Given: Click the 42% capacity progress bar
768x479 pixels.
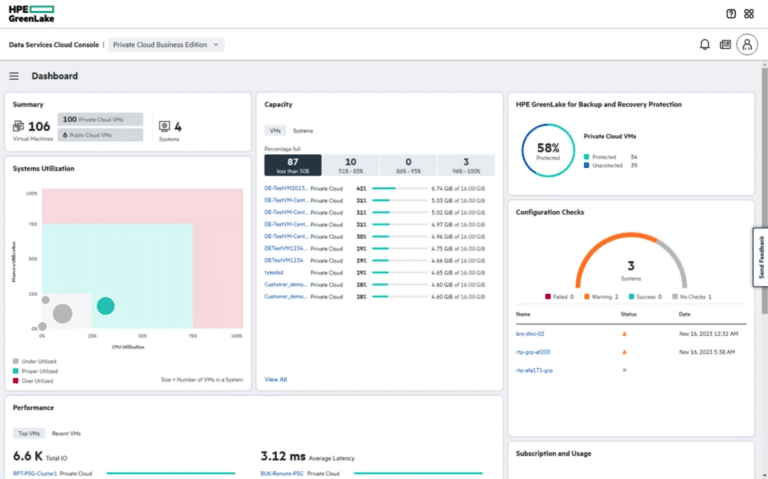Looking at the screenshot, I should [x=400, y=189].
